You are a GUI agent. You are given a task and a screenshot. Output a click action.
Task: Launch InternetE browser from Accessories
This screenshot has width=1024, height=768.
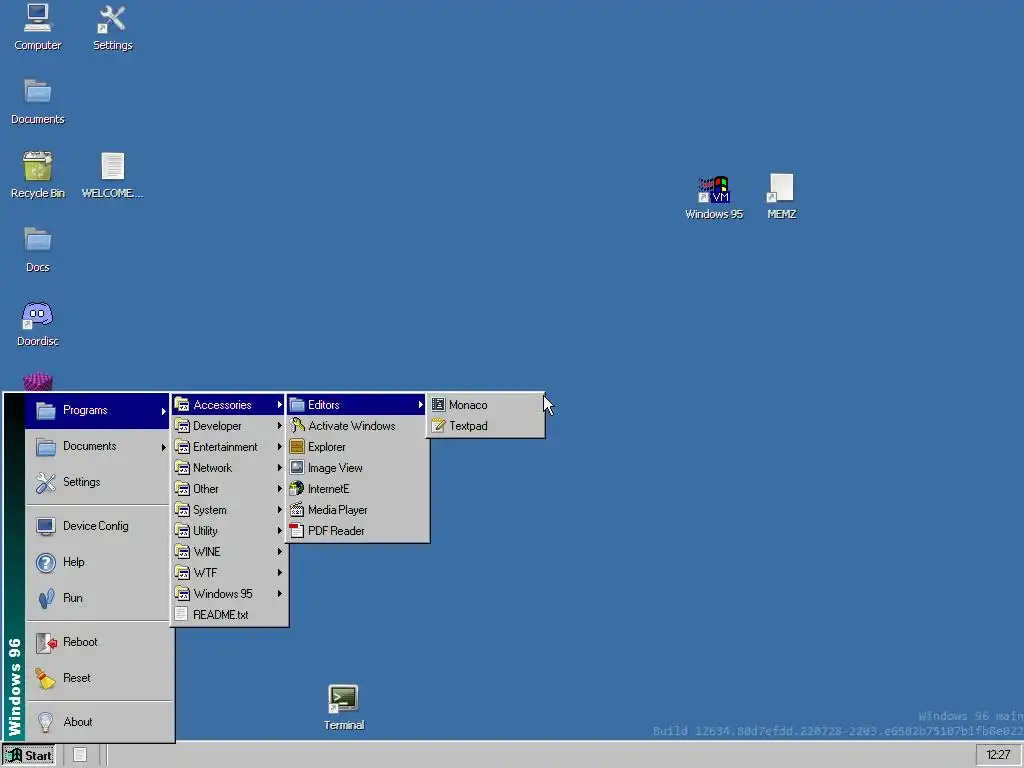[x=357, y=488]
